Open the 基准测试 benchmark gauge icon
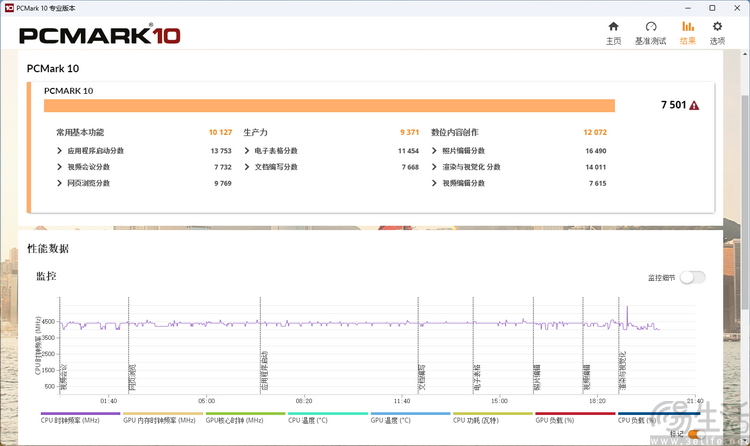Screen dimensions: 750x446 point(651,27)
